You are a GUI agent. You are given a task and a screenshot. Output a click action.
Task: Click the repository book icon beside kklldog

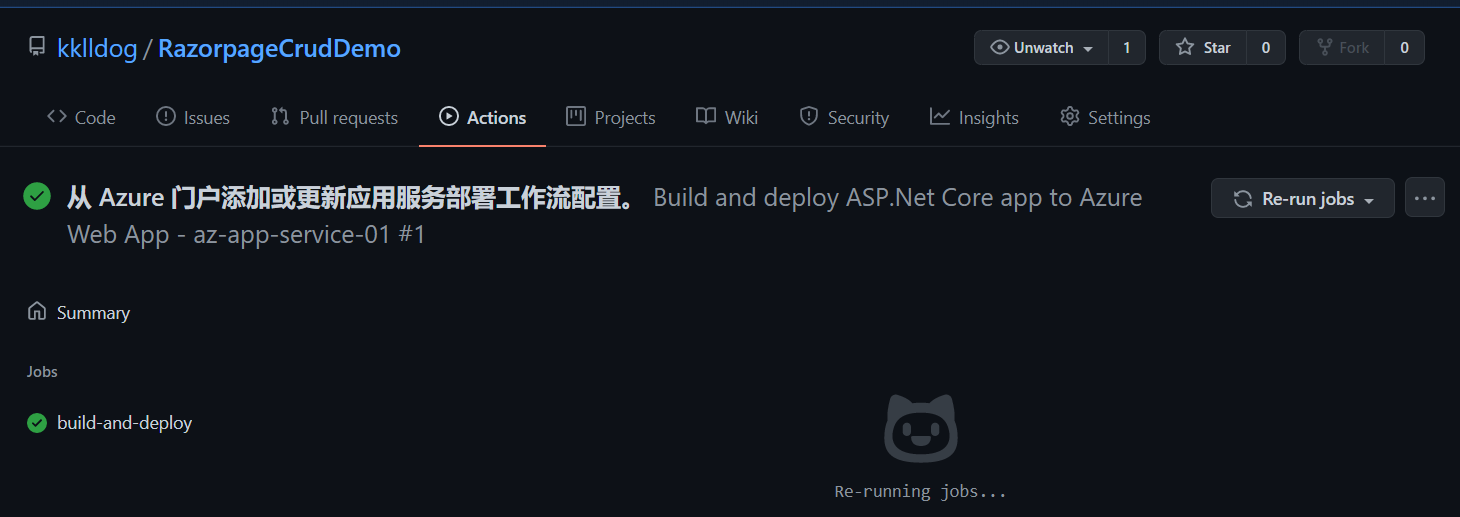[x=37, y=47]
